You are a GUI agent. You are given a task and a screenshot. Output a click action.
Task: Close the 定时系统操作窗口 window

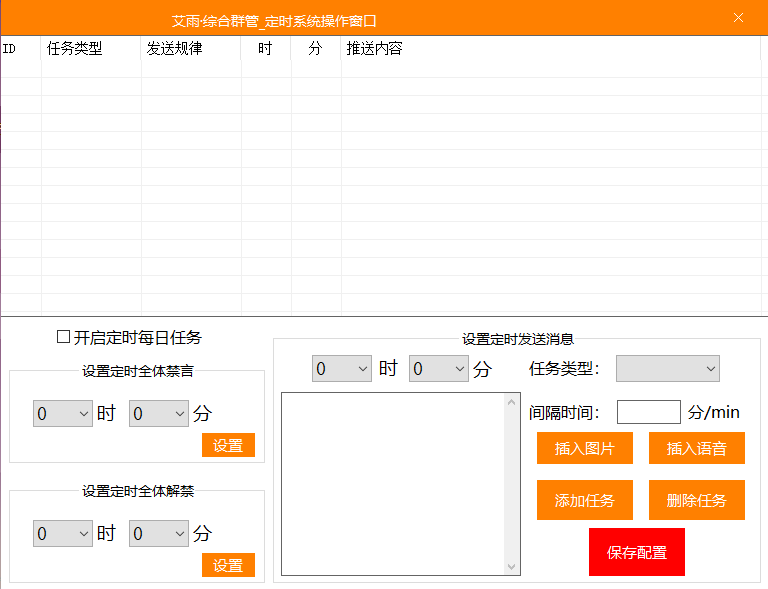739,18
